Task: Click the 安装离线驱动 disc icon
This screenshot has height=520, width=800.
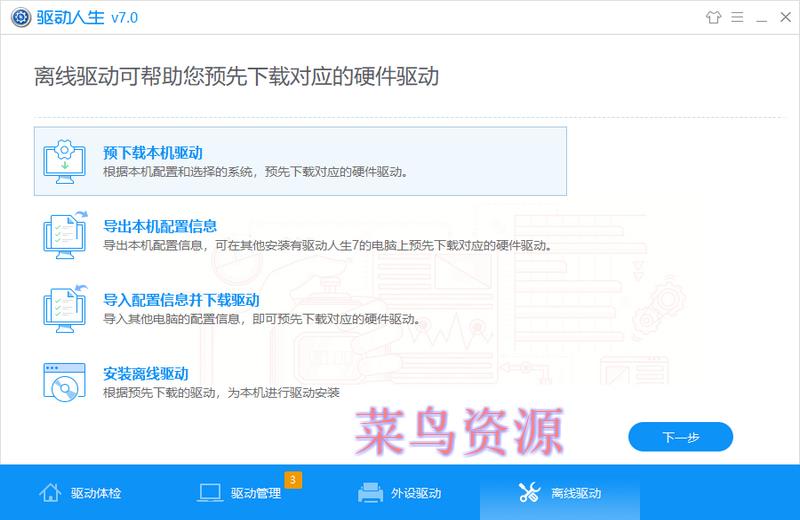Action: (65, 382)
